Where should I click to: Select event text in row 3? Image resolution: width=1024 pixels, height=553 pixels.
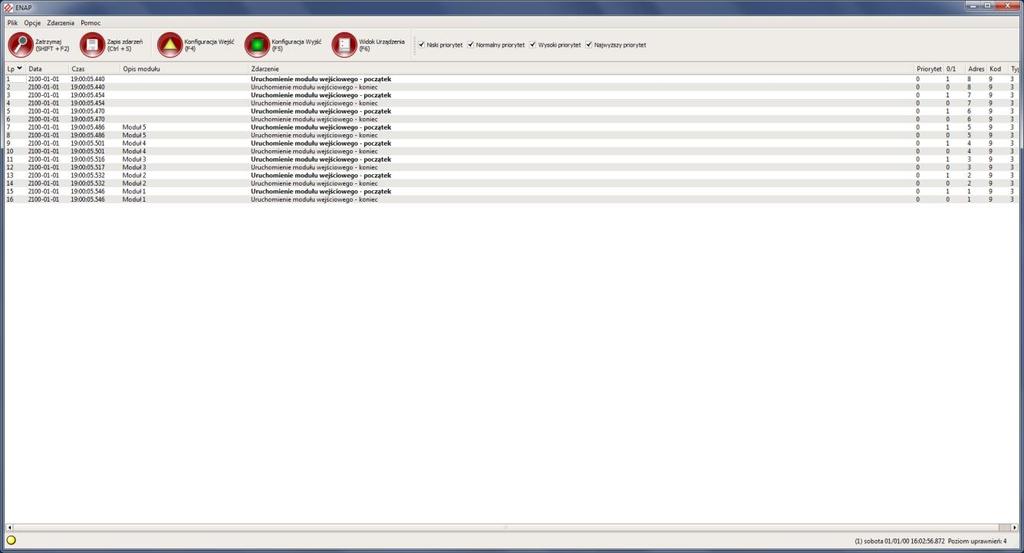tap(321, 95)
